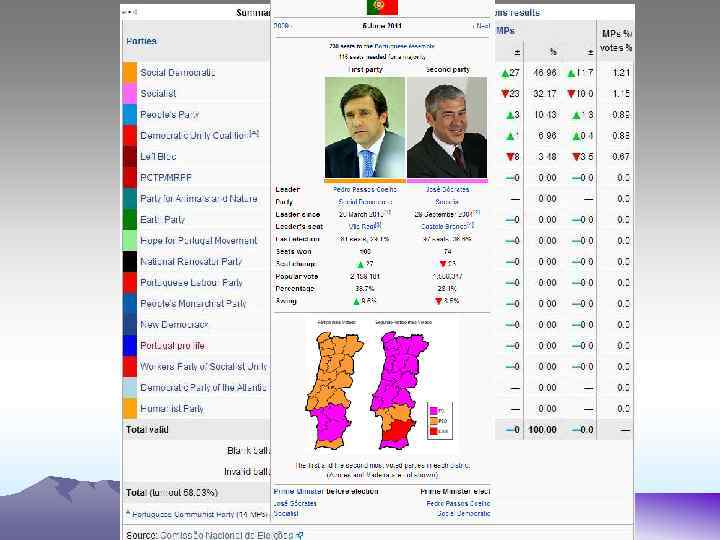
Task: Open Portuguese Labour Party link
Action: (x=191, y=282)
